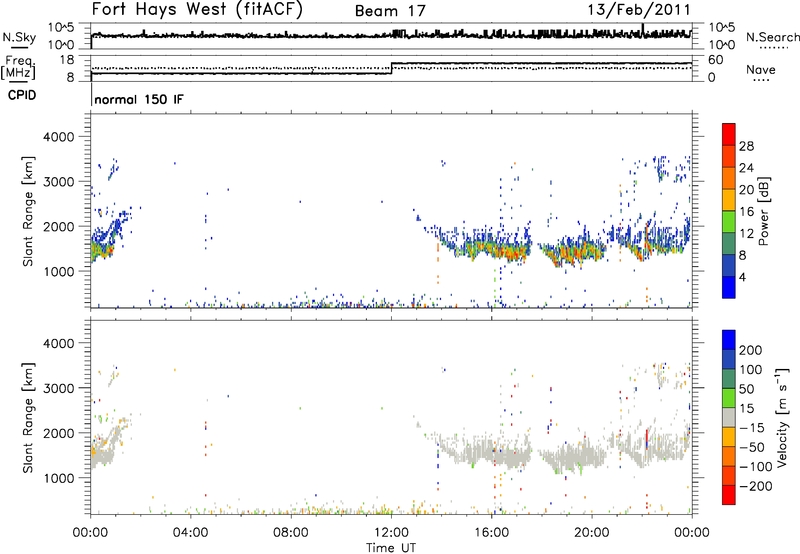Click the '-50' tick on the velocity colorbar
The height and width of the screenshot is (554, 800).
click(752, 447)
